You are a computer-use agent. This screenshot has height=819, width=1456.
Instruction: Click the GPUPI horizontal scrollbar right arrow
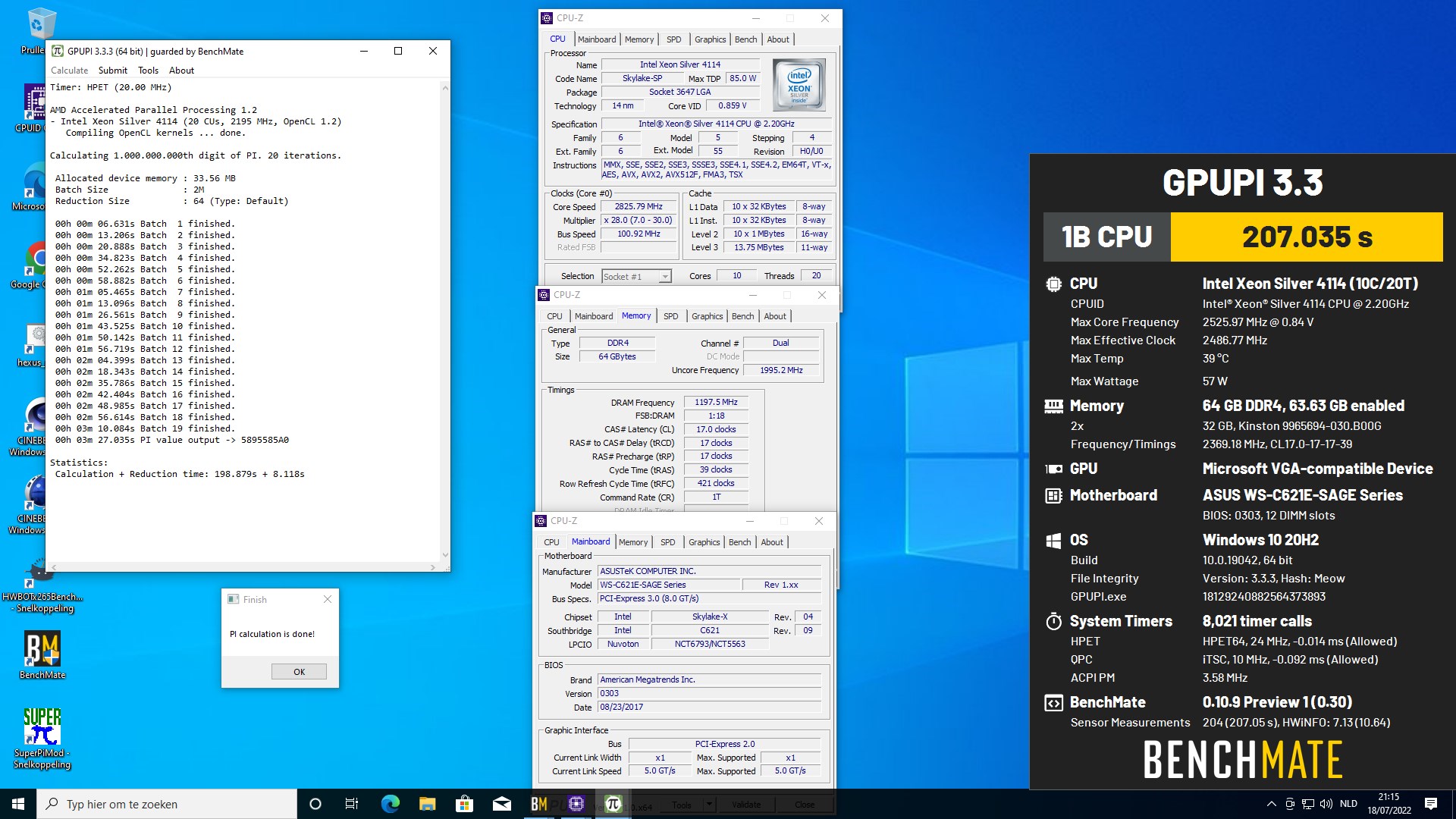[x=433, y=566]
